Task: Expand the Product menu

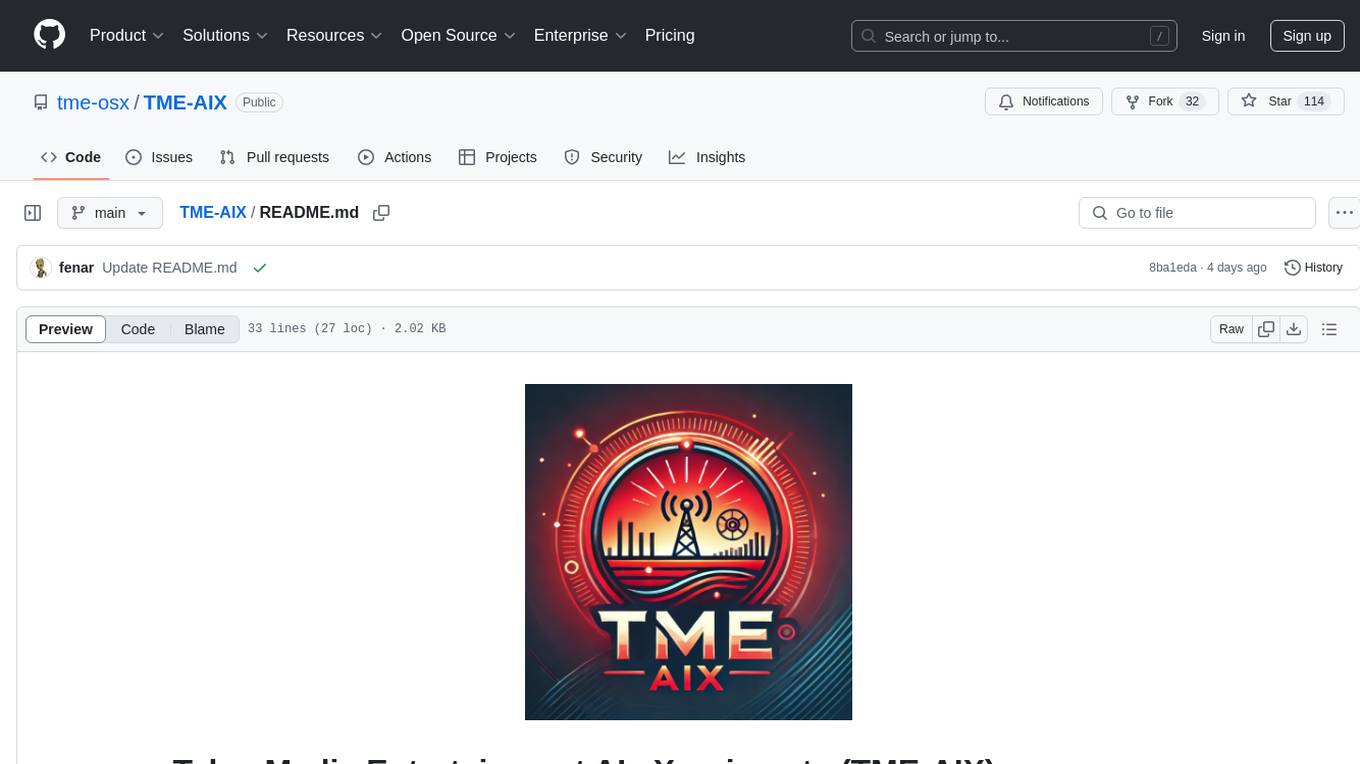Action: (x=127, y=35)
